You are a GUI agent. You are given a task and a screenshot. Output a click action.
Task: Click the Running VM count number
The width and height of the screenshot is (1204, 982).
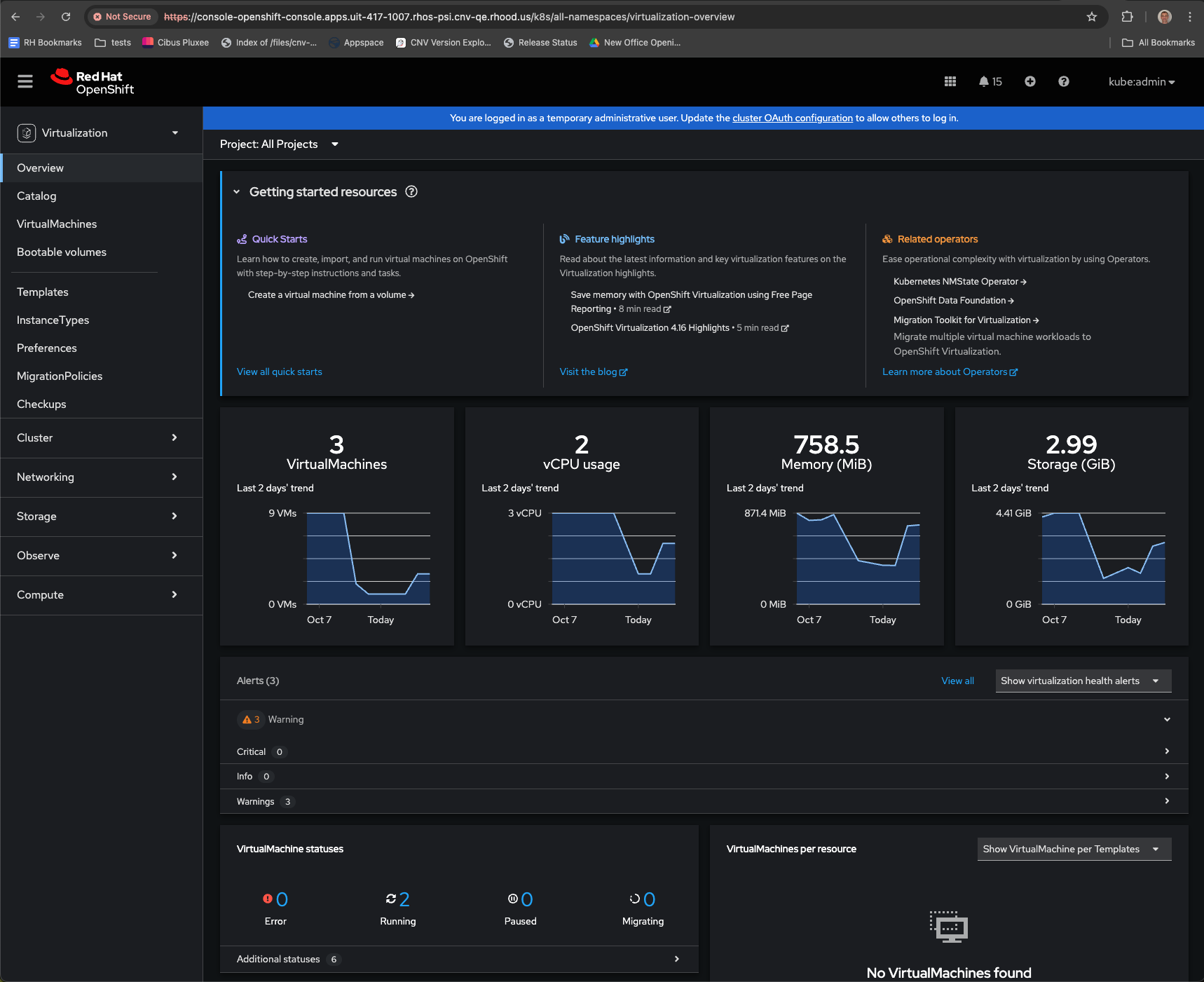point(404,899)
